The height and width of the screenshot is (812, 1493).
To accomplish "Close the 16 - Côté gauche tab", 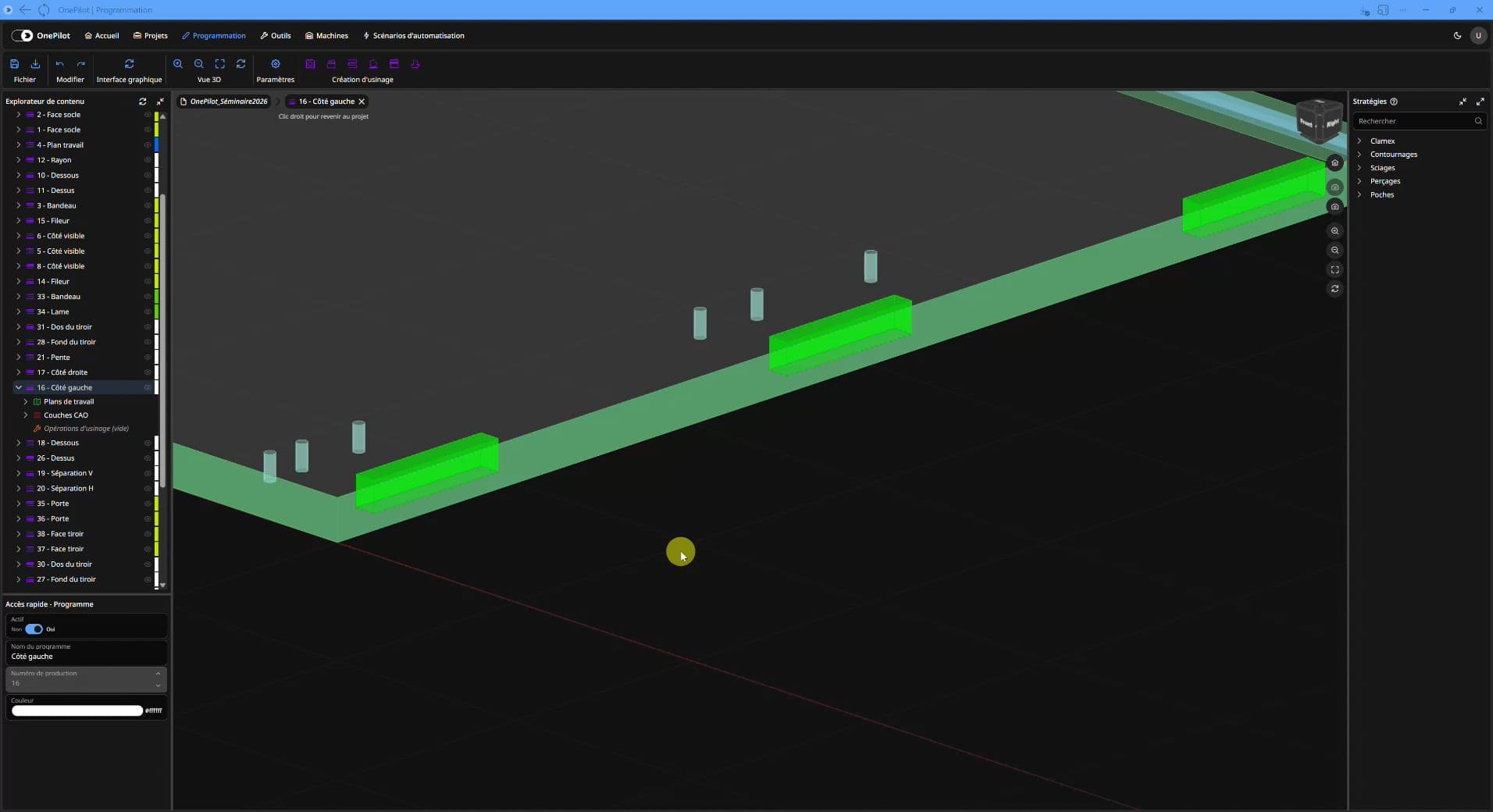I will (362, 101).
